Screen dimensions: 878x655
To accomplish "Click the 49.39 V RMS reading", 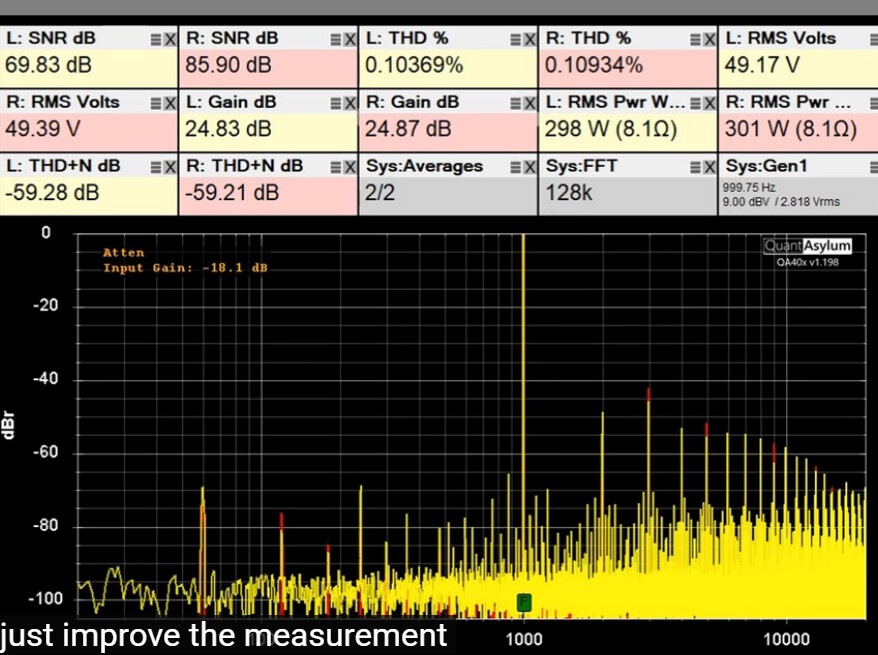I will pos(43,129).
